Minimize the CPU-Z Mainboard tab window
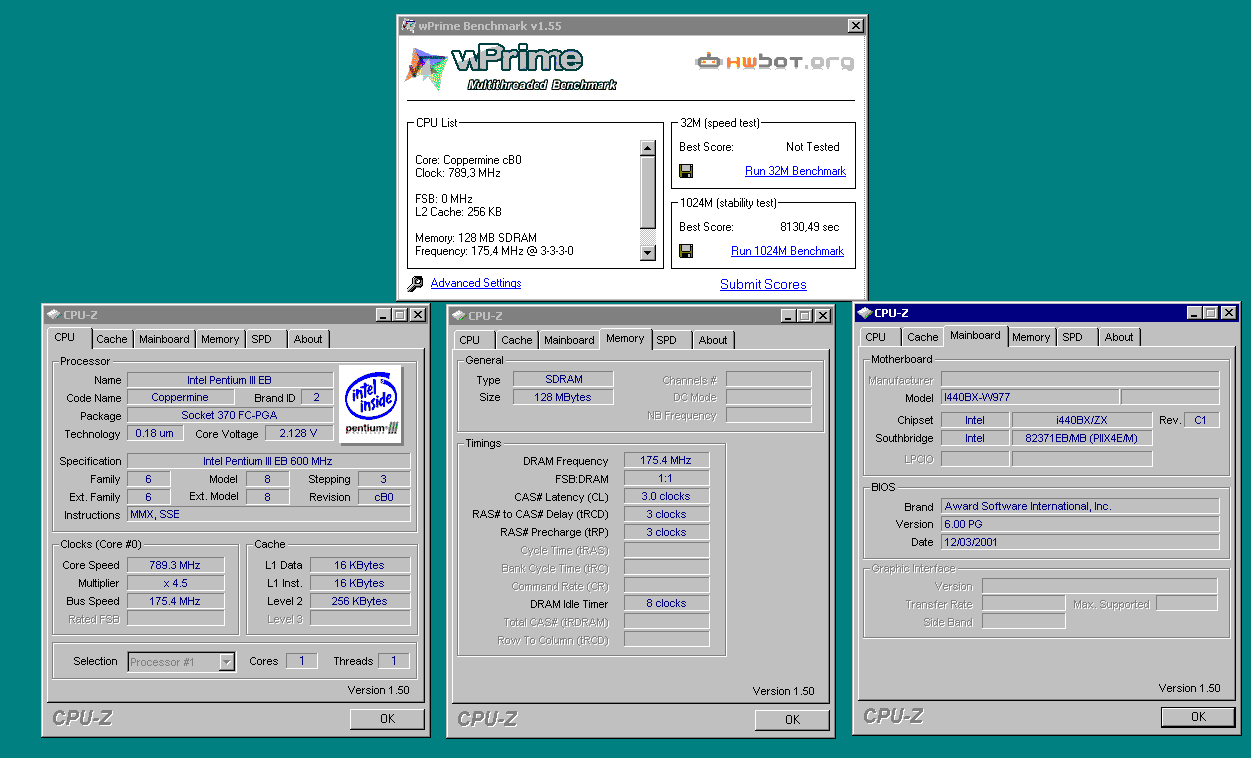 pos(1195,313)
